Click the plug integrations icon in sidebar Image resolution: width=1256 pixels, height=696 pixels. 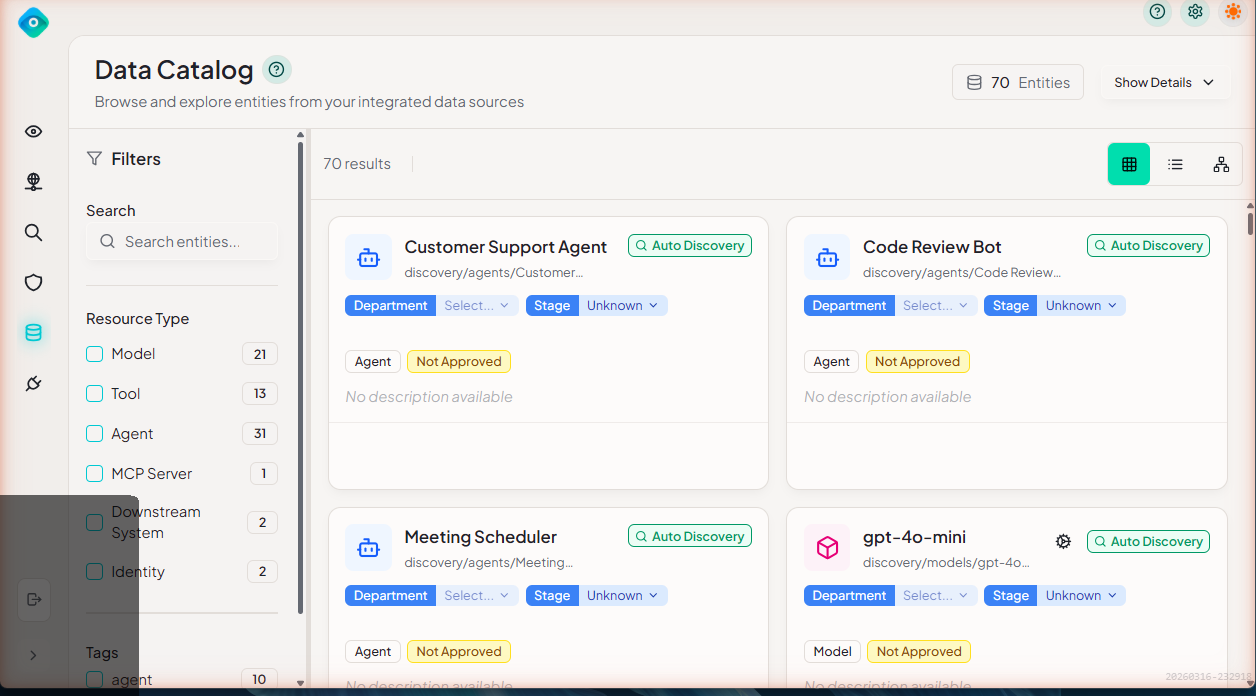point(33,383)
